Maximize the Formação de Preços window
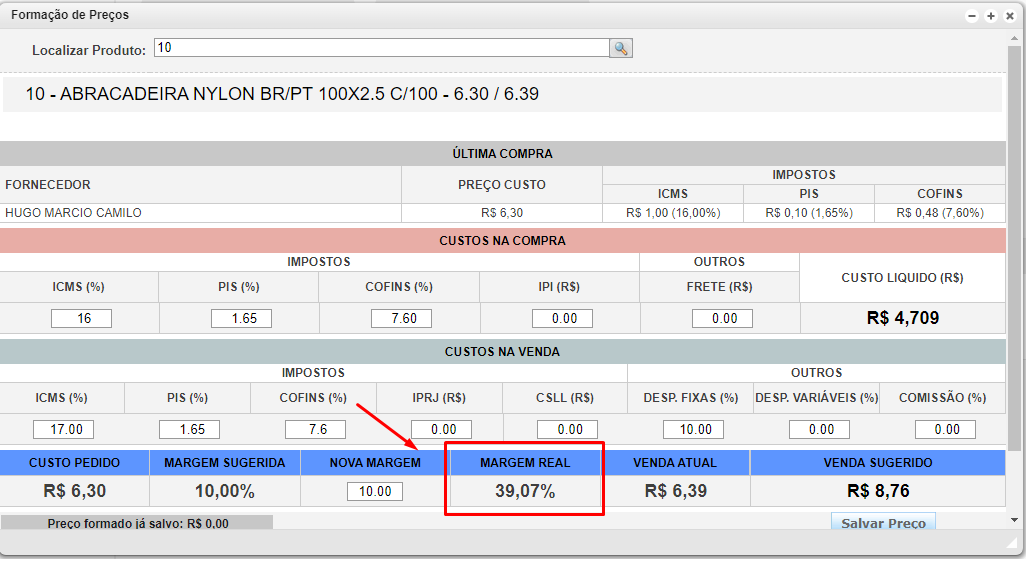The image size is (1026, 561). tap(990, 16)
